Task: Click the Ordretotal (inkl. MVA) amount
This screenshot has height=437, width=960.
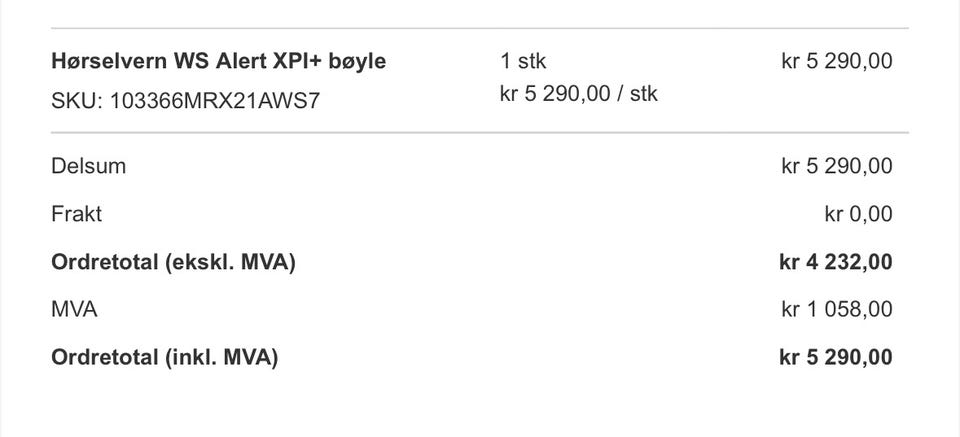Action: [836, 357]
